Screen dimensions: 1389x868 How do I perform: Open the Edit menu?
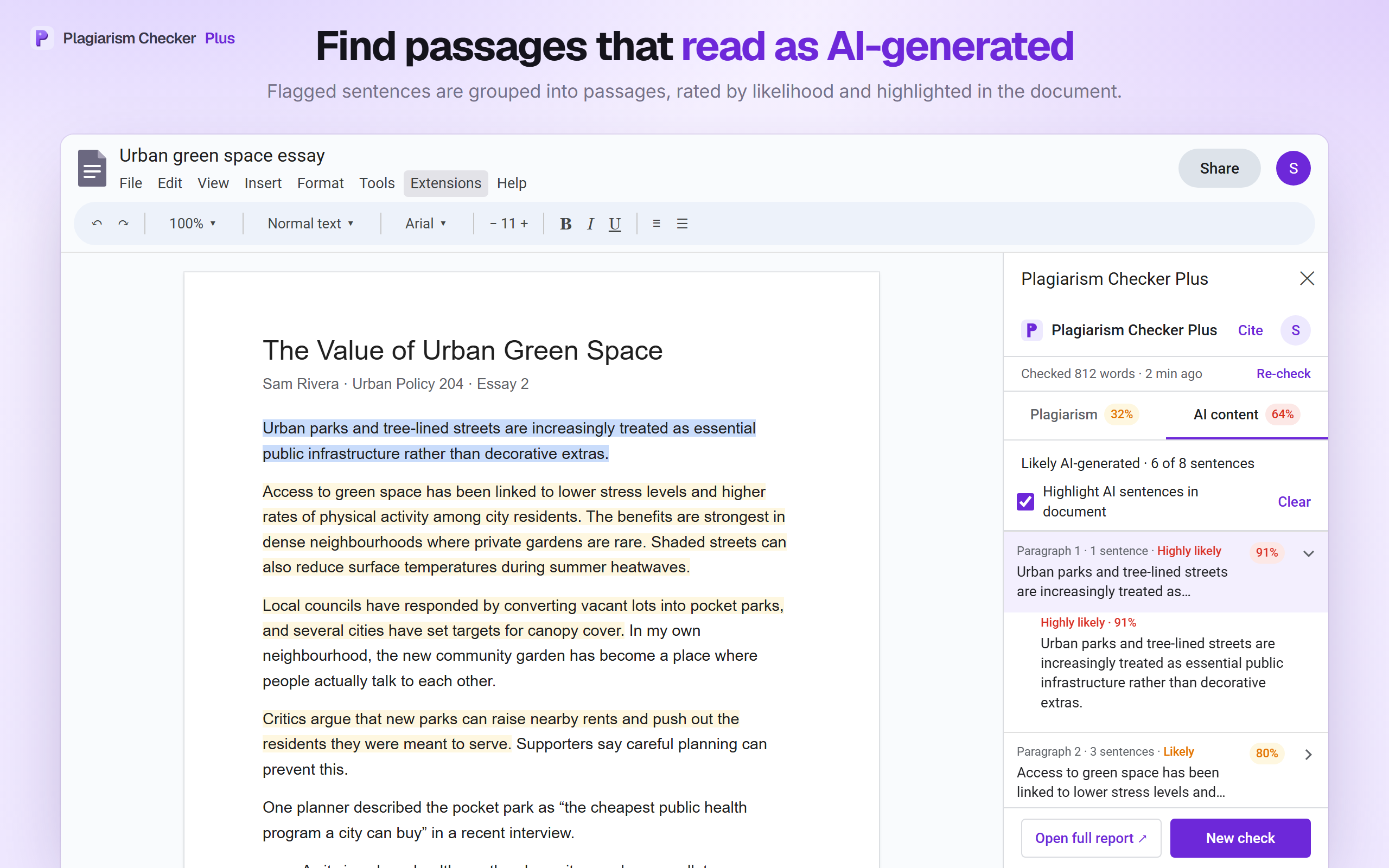pyautogui.click(x=170, y=183)
